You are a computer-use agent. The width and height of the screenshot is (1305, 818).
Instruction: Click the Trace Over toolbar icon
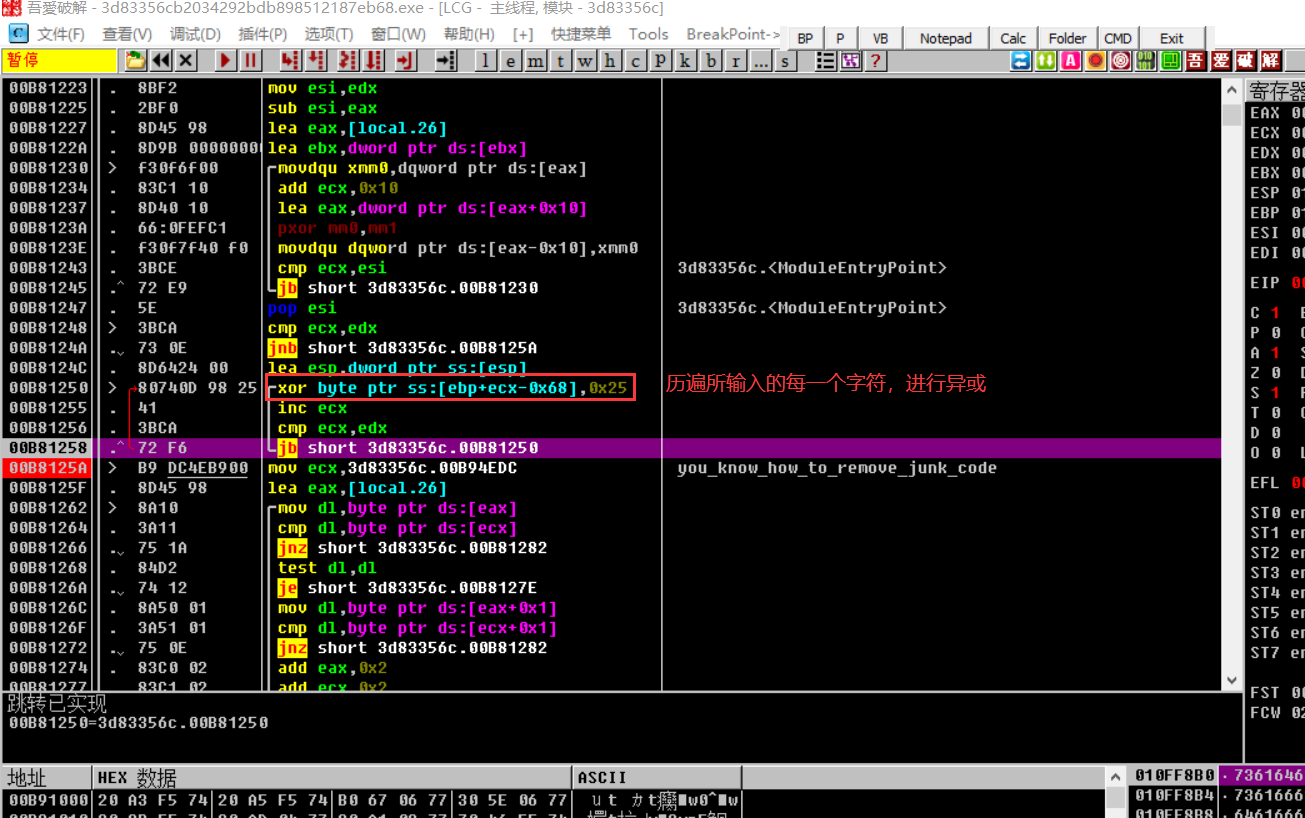coord(374,61)
